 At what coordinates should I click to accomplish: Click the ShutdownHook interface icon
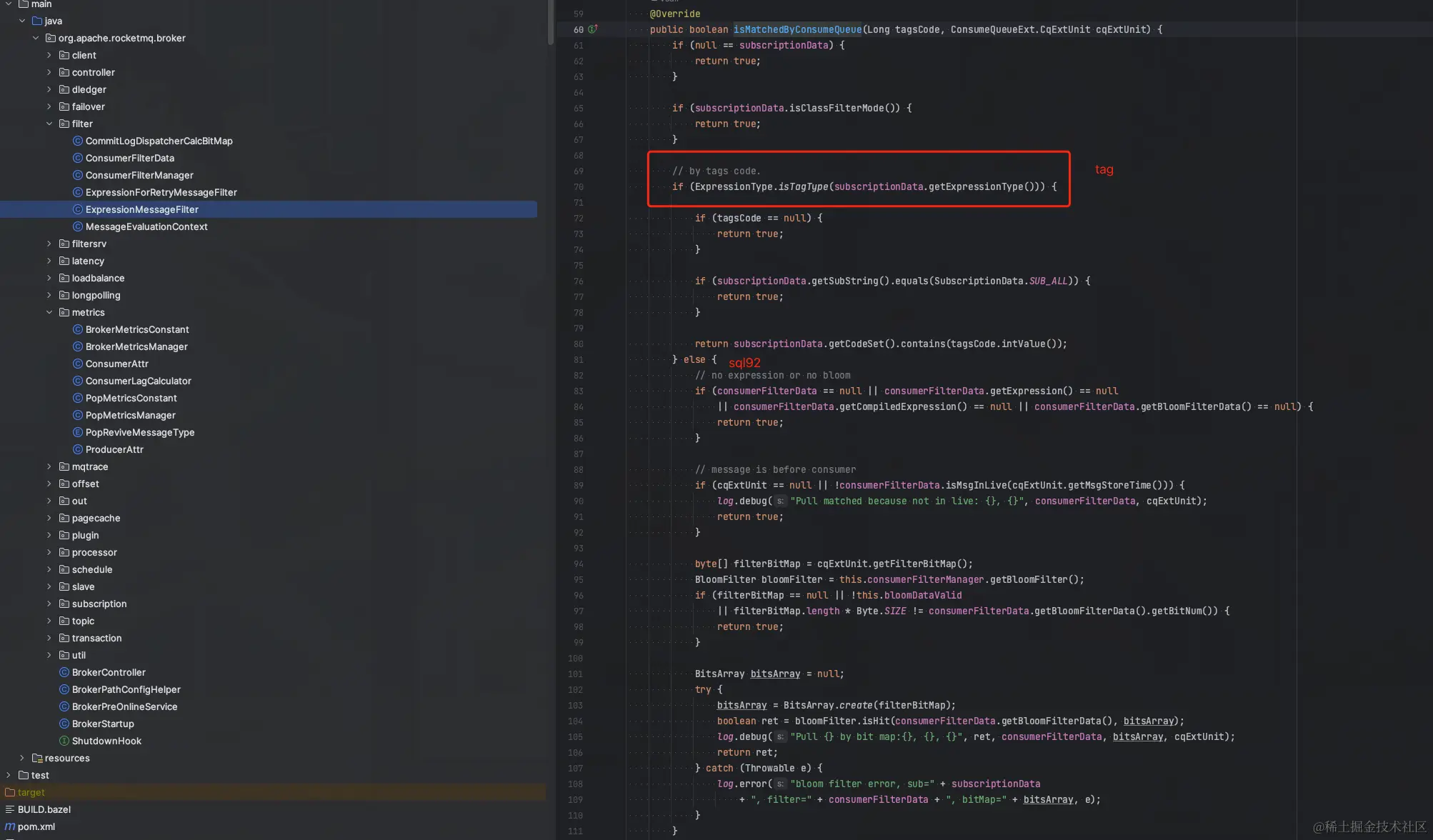point(64,741)
